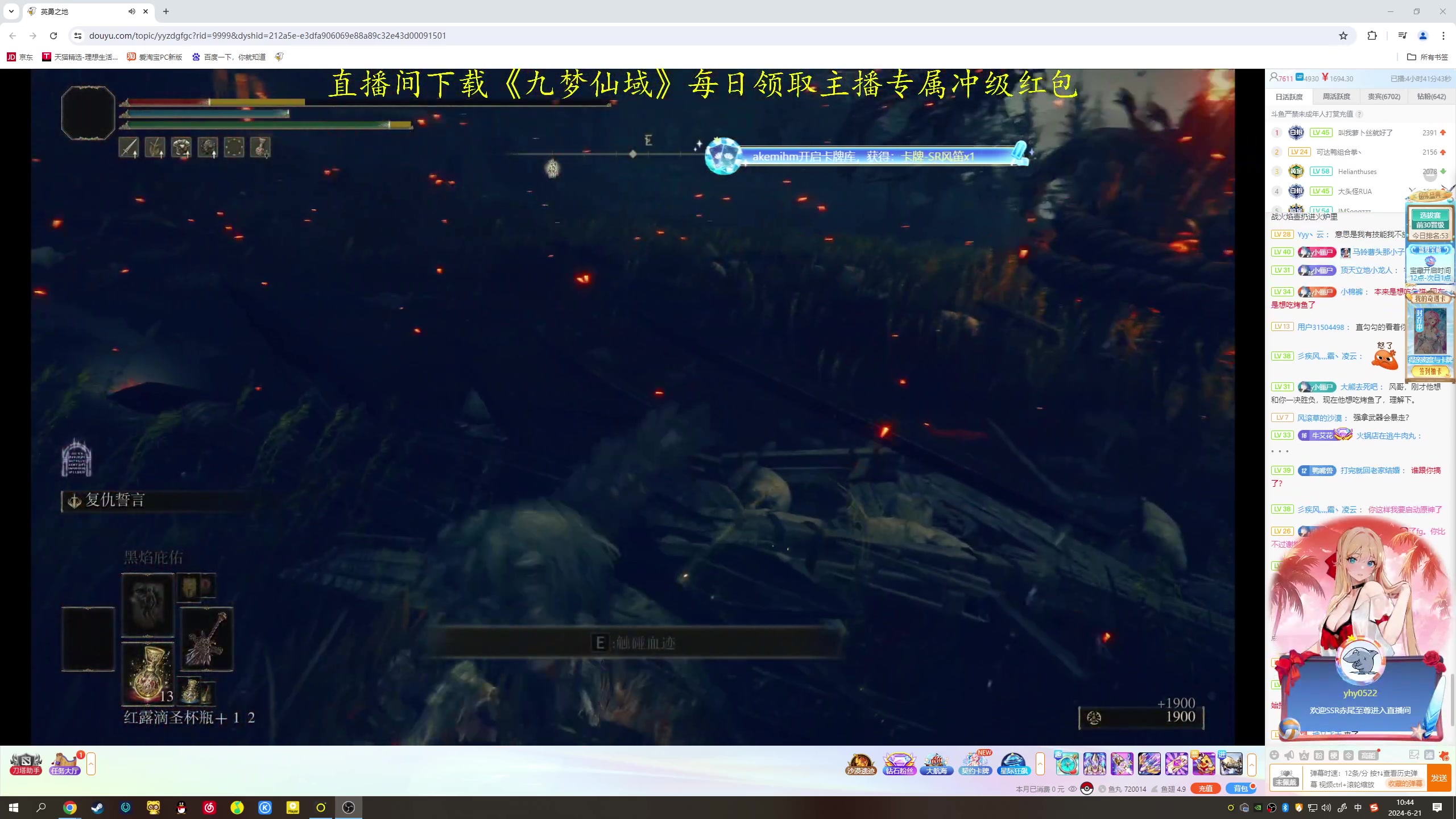
Task: Open Steam from the taskbar
Action: [97, 808]
